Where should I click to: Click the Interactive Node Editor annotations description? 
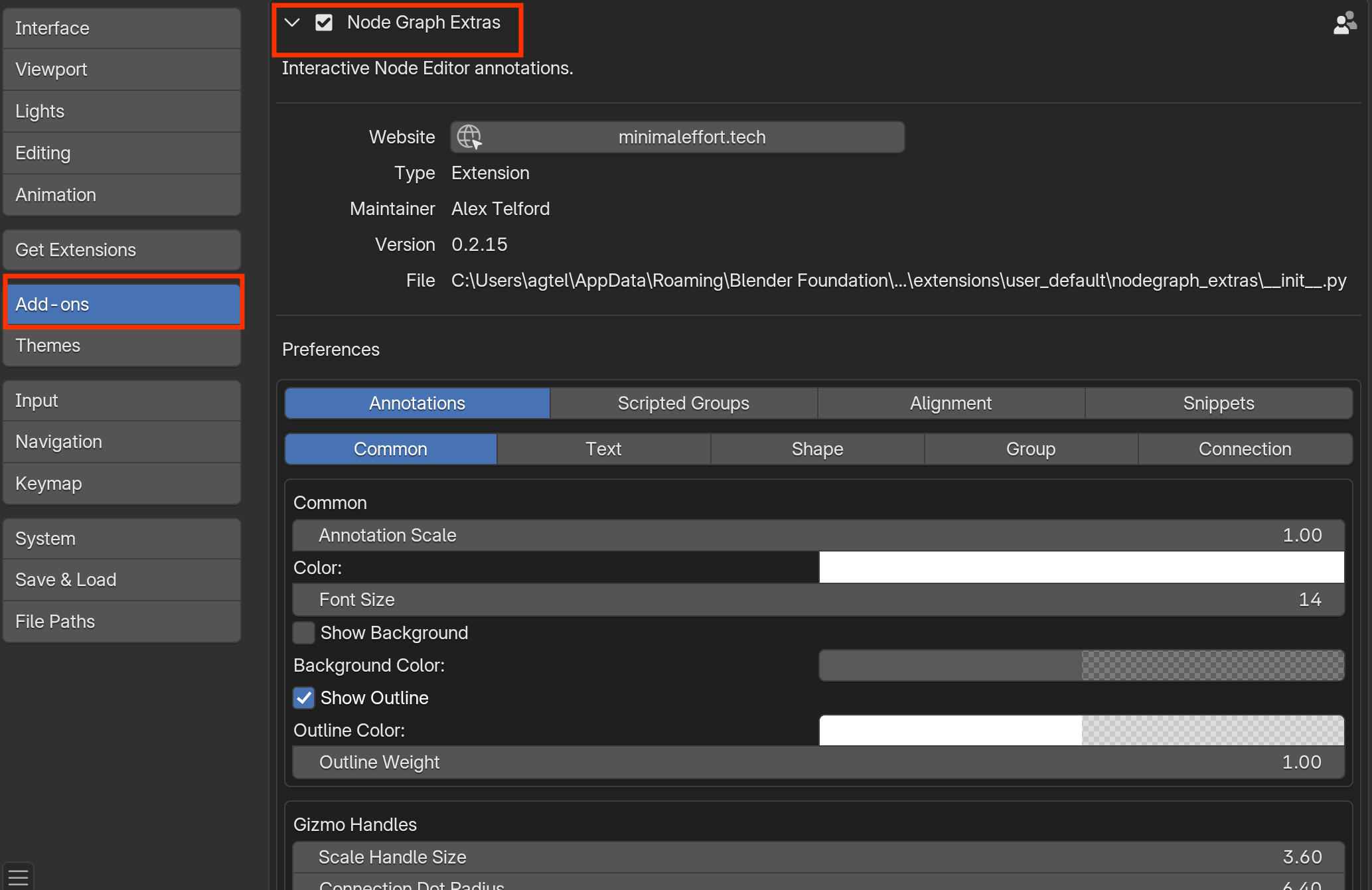427,68
